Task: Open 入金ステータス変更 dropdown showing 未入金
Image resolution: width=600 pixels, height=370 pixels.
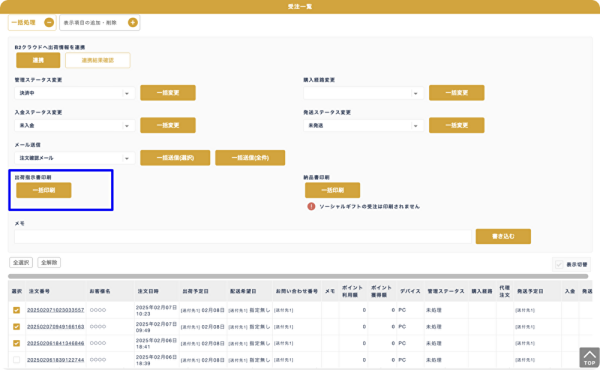Action: tap(75, 126)
